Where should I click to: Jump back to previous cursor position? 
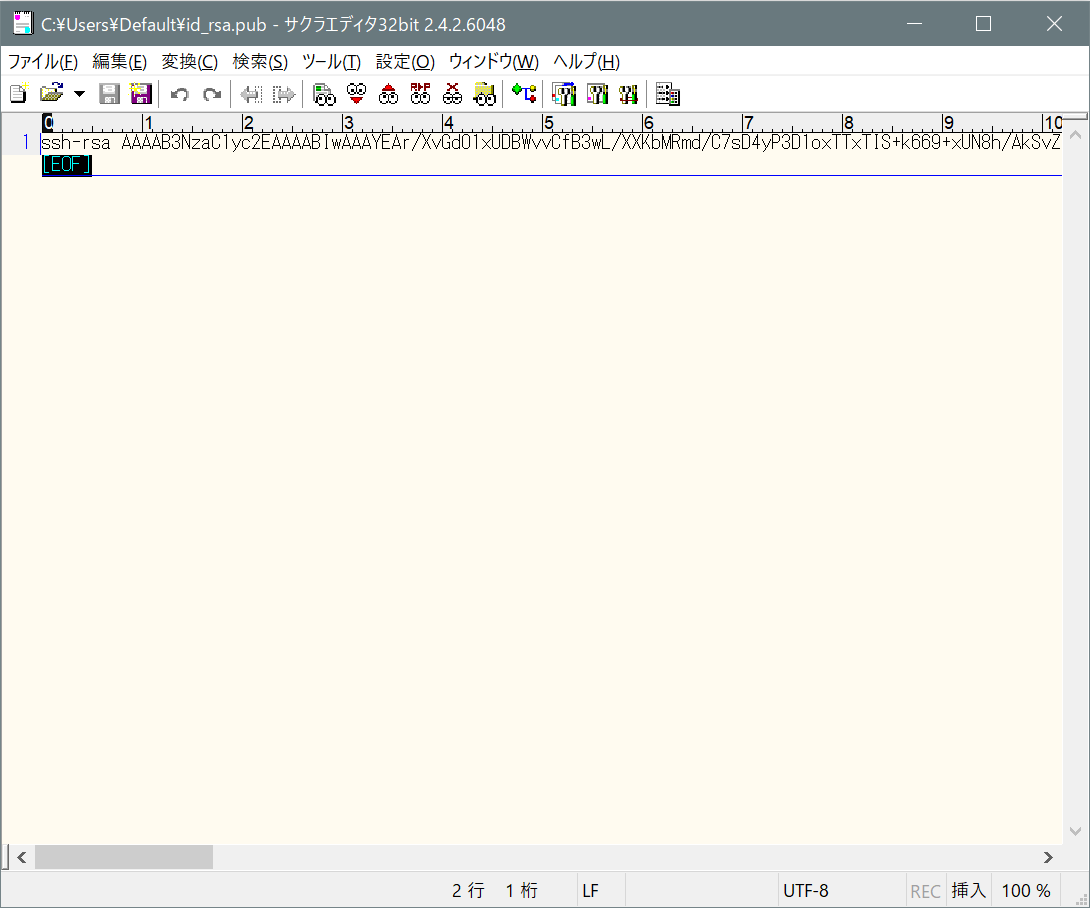pyautogui.click(x=250, y=94)
